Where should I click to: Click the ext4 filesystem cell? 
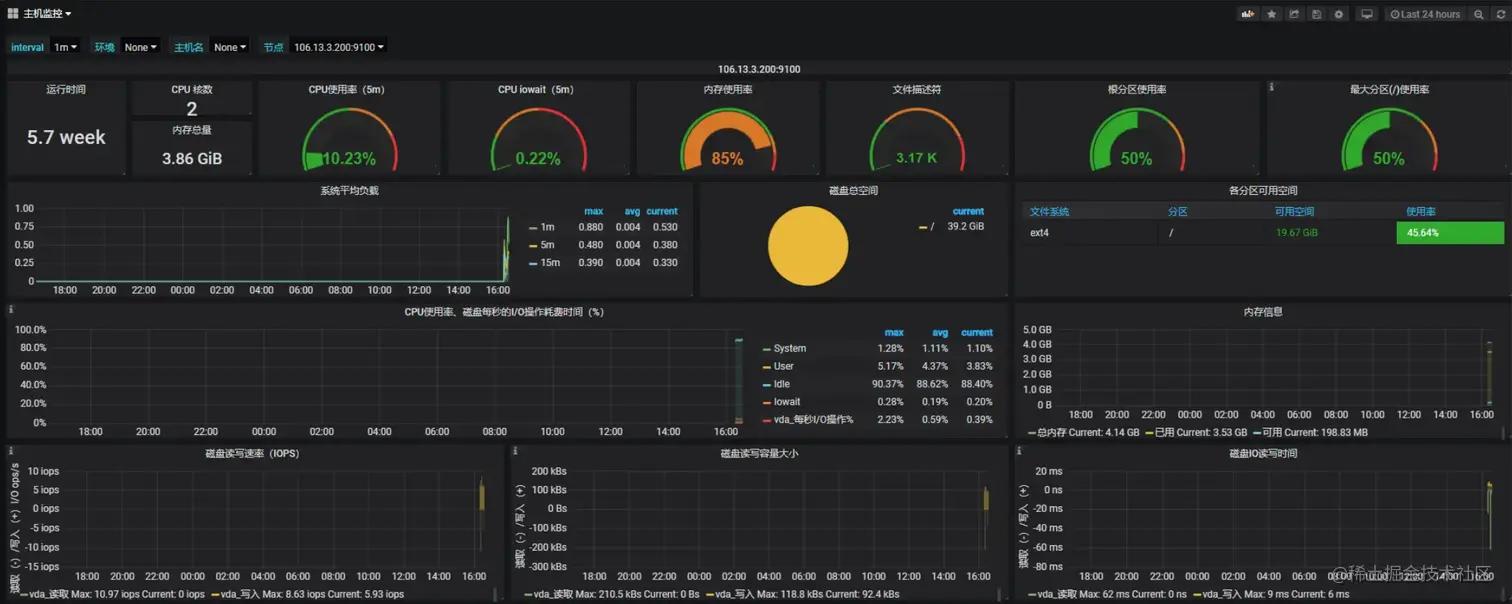click(x=1039, y=232)
